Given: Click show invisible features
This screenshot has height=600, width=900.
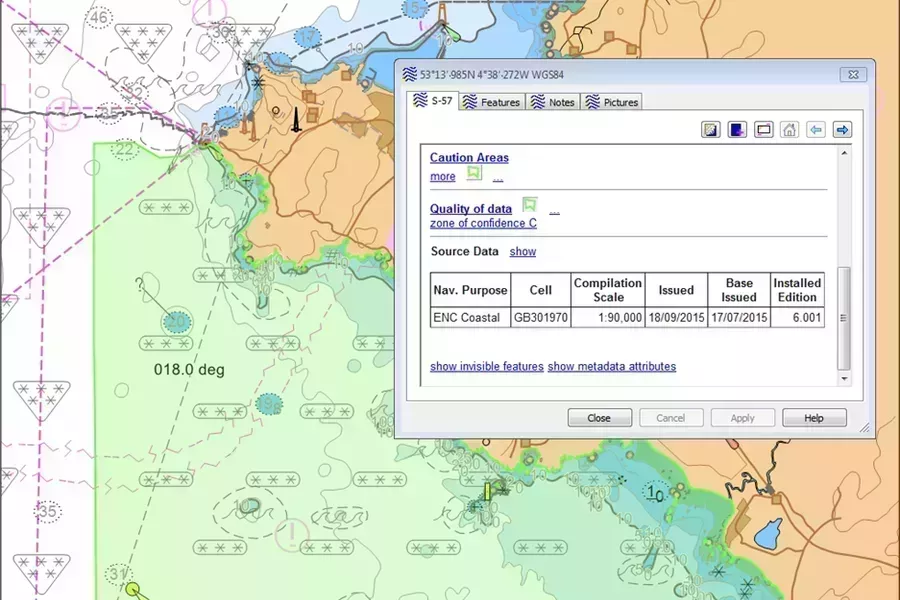Looking at the screenshot, I should coord(485,366).
